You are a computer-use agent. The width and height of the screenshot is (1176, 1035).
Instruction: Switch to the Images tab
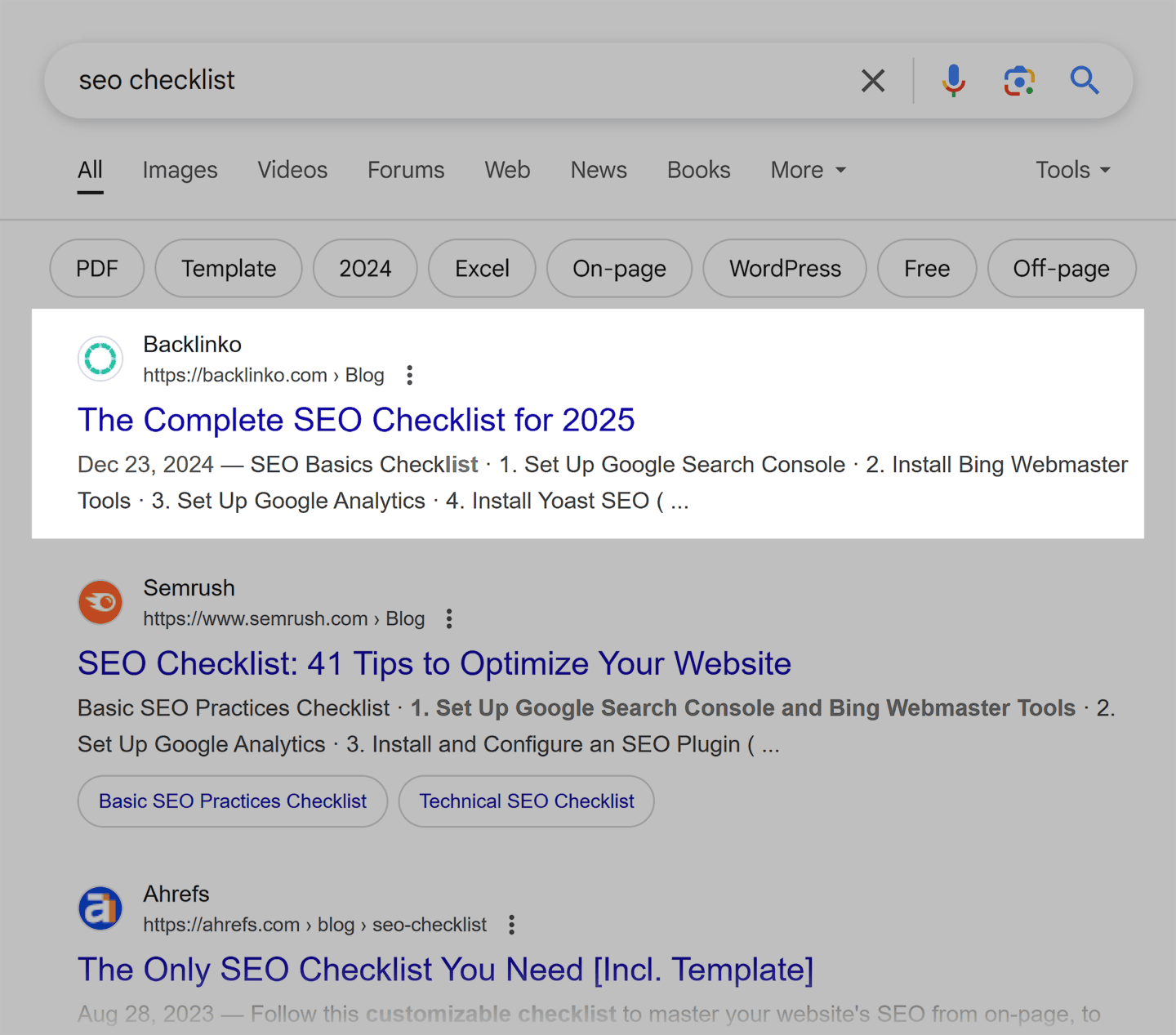180,170
